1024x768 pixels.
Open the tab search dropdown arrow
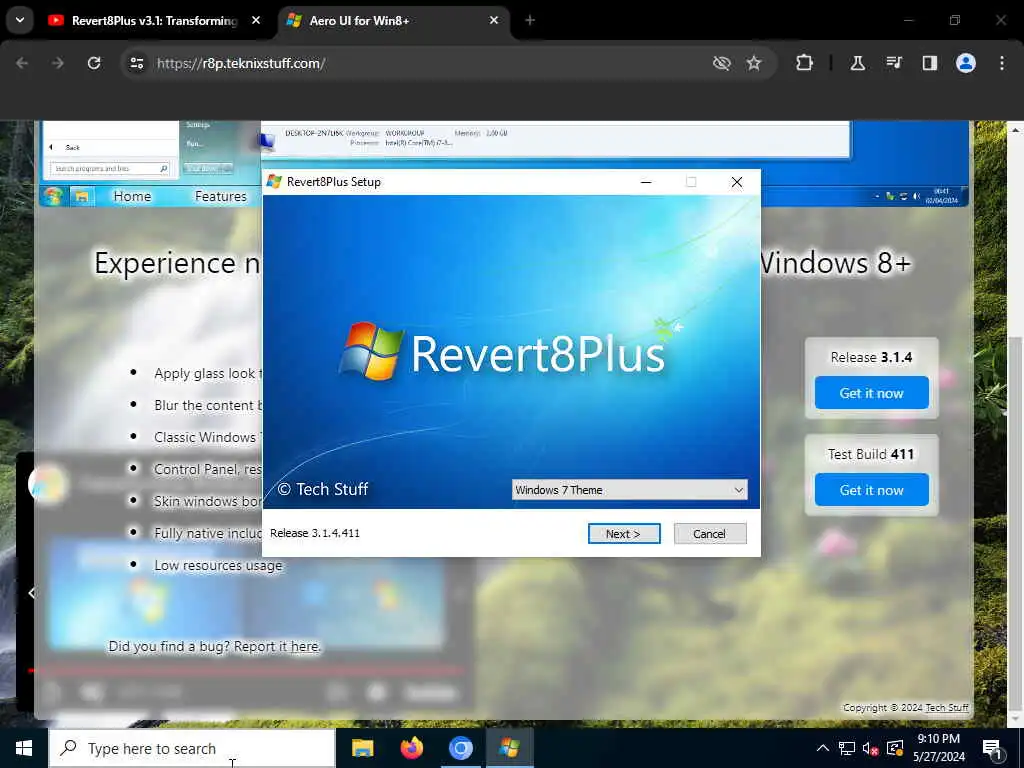click(20, 20)
